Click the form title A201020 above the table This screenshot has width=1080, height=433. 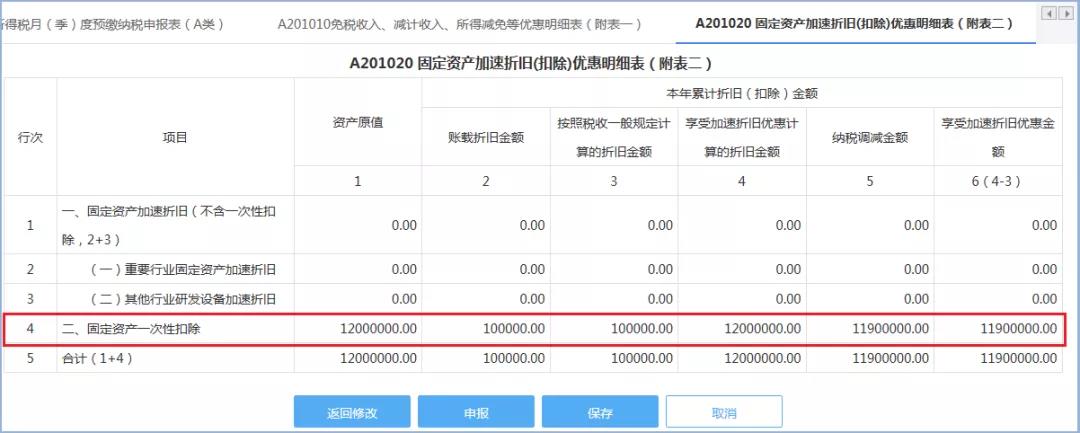point(531,63)
